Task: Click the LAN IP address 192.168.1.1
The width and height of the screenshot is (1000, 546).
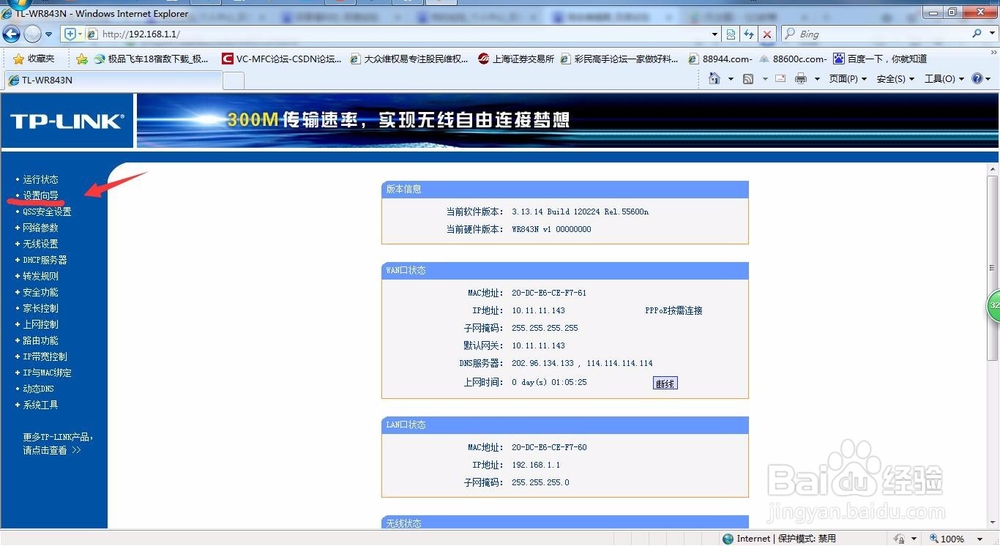Action: pyautogui.click(x=536, y=465)
